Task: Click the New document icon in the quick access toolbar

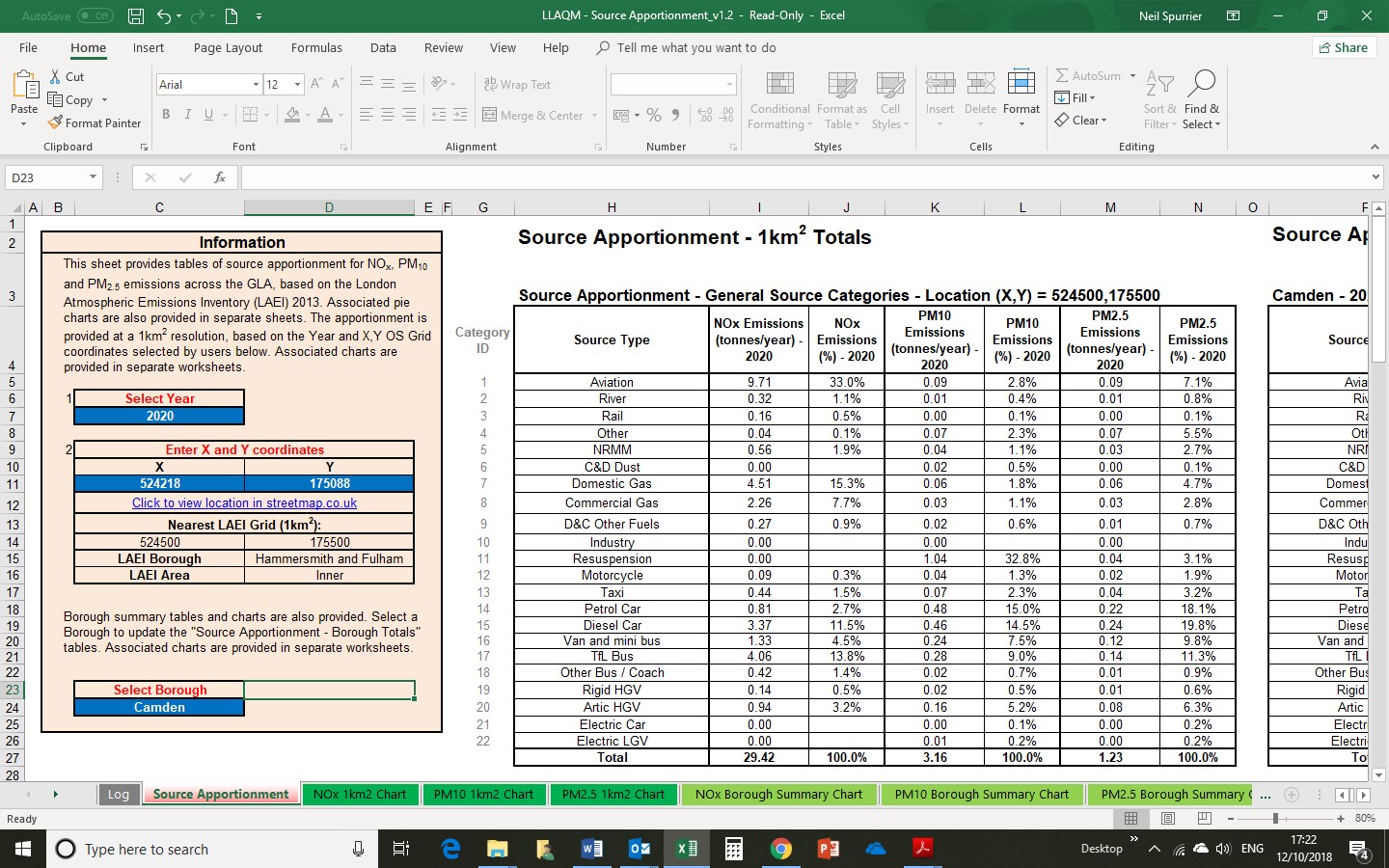Action: click(231, 15)
